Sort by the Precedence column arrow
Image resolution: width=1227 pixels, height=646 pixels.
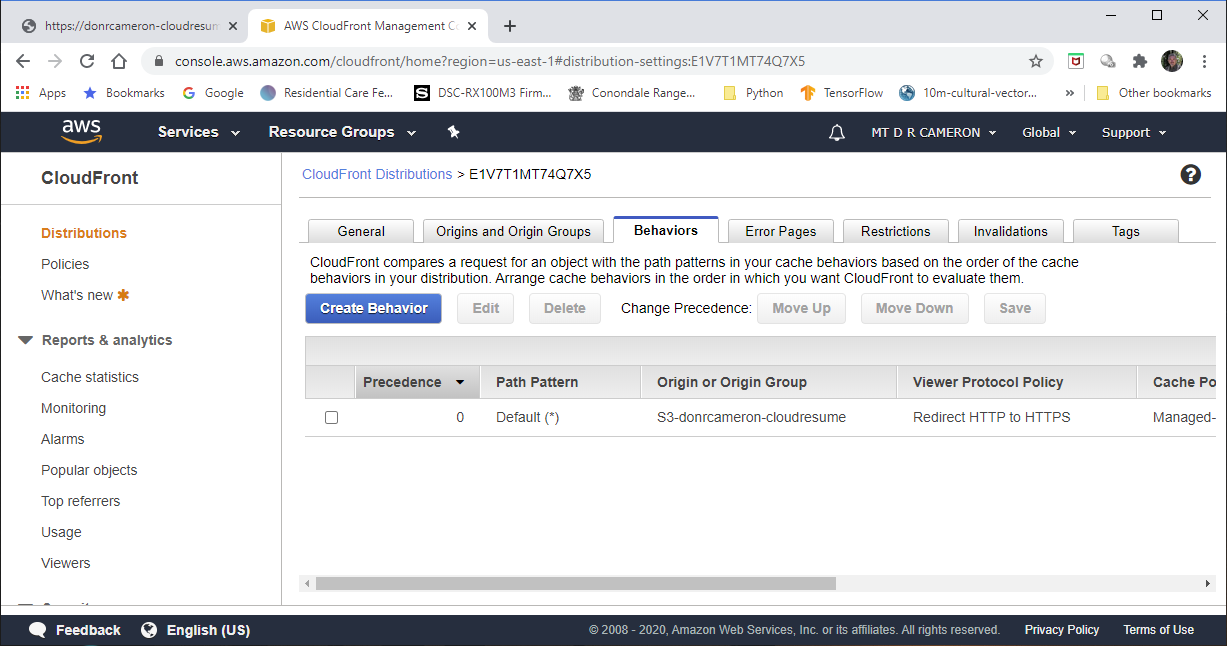(x=460, y=382)
